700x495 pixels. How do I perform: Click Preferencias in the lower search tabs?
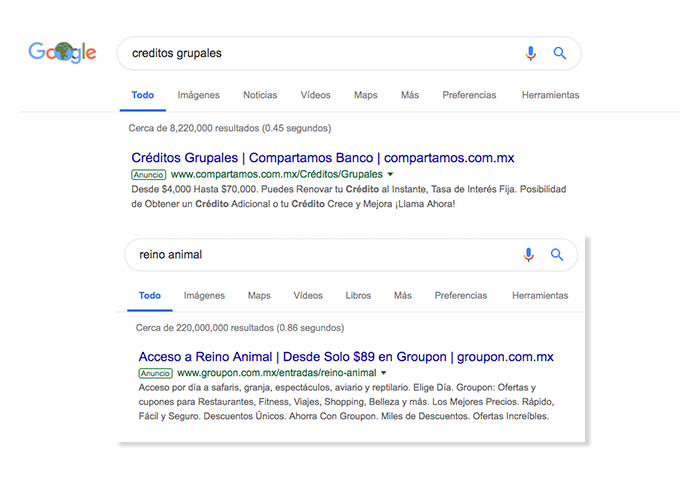pos(461,295)
